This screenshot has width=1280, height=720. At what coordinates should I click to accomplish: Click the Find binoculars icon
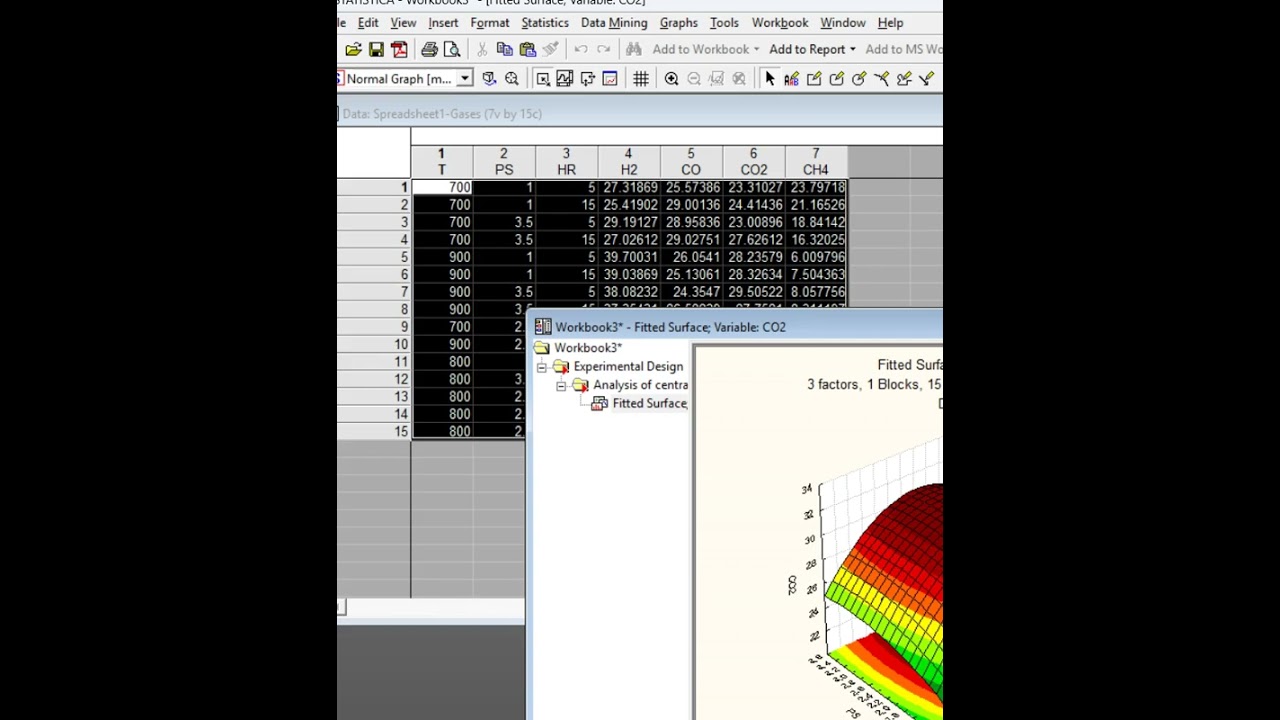[x=633, y=49]
